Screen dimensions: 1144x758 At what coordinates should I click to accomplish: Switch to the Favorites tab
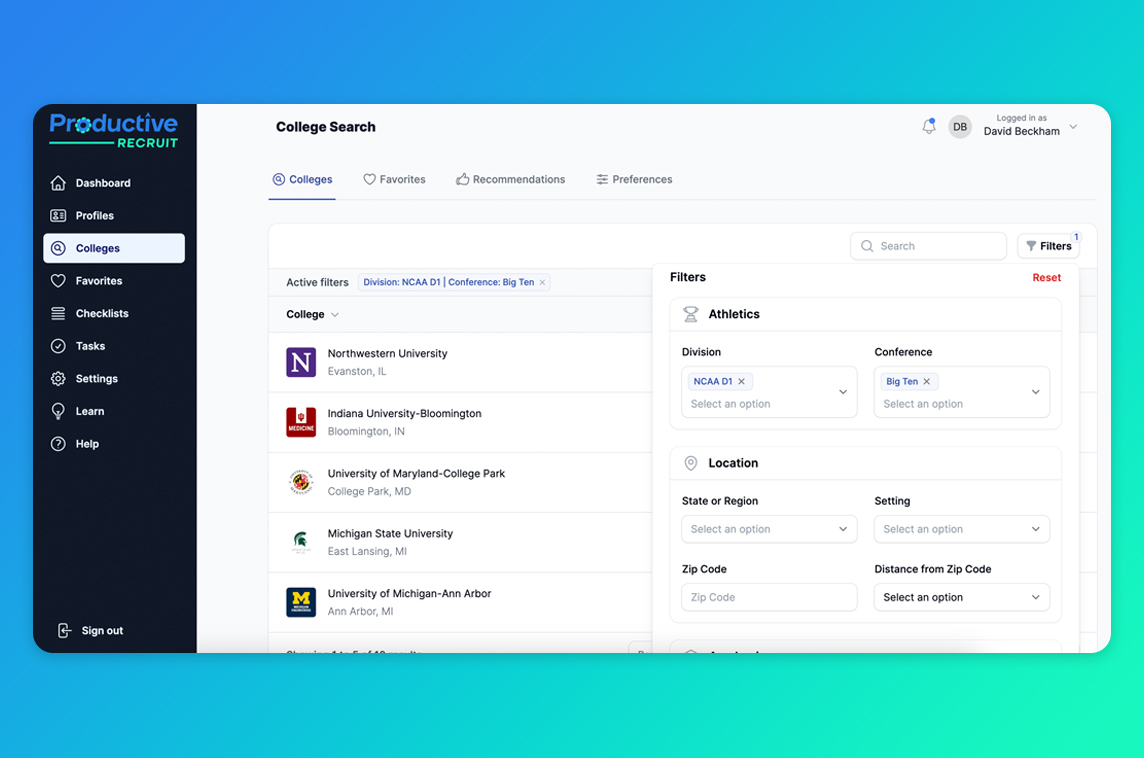[394, 179]
